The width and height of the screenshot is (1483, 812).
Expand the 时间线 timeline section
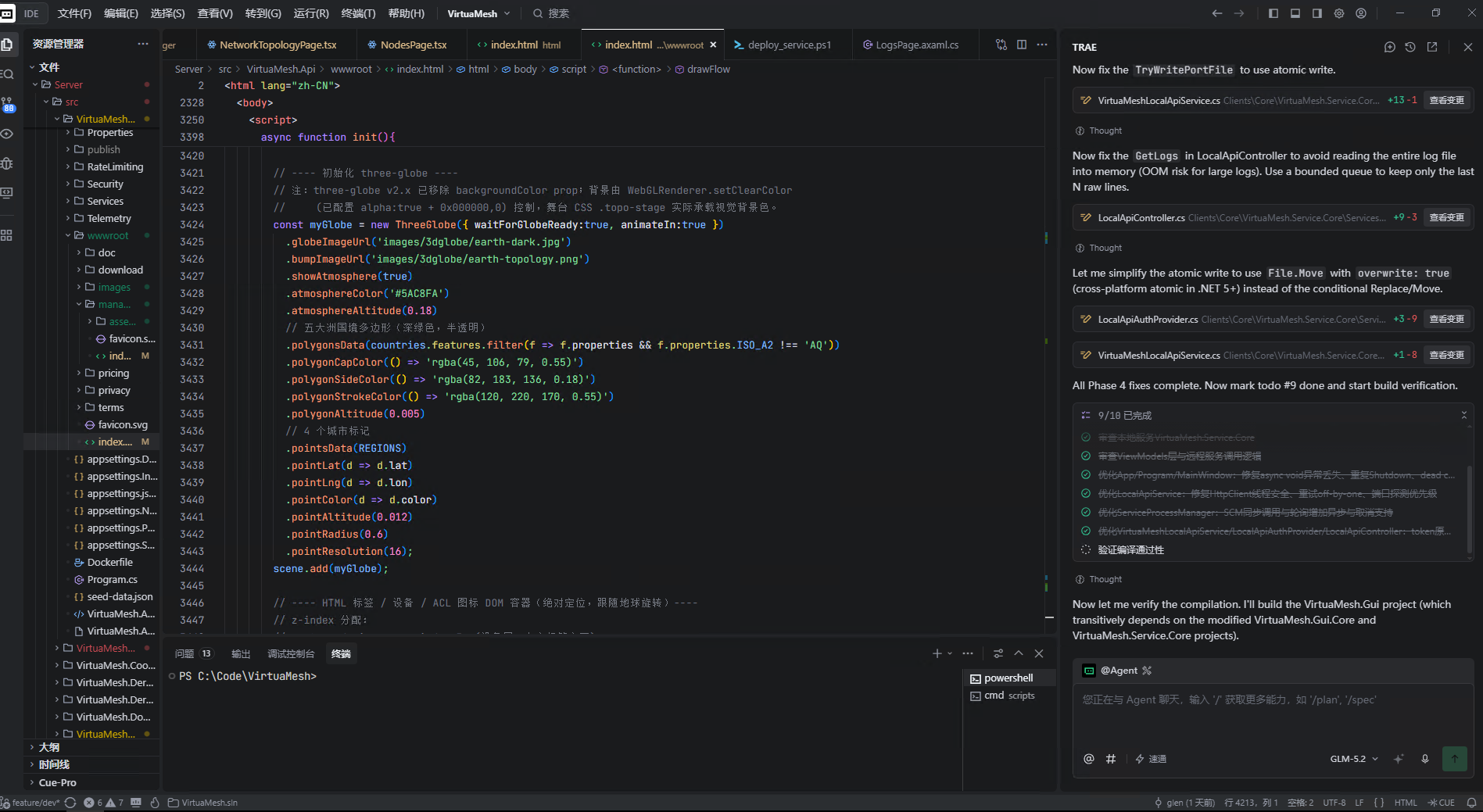coord(54,764)
